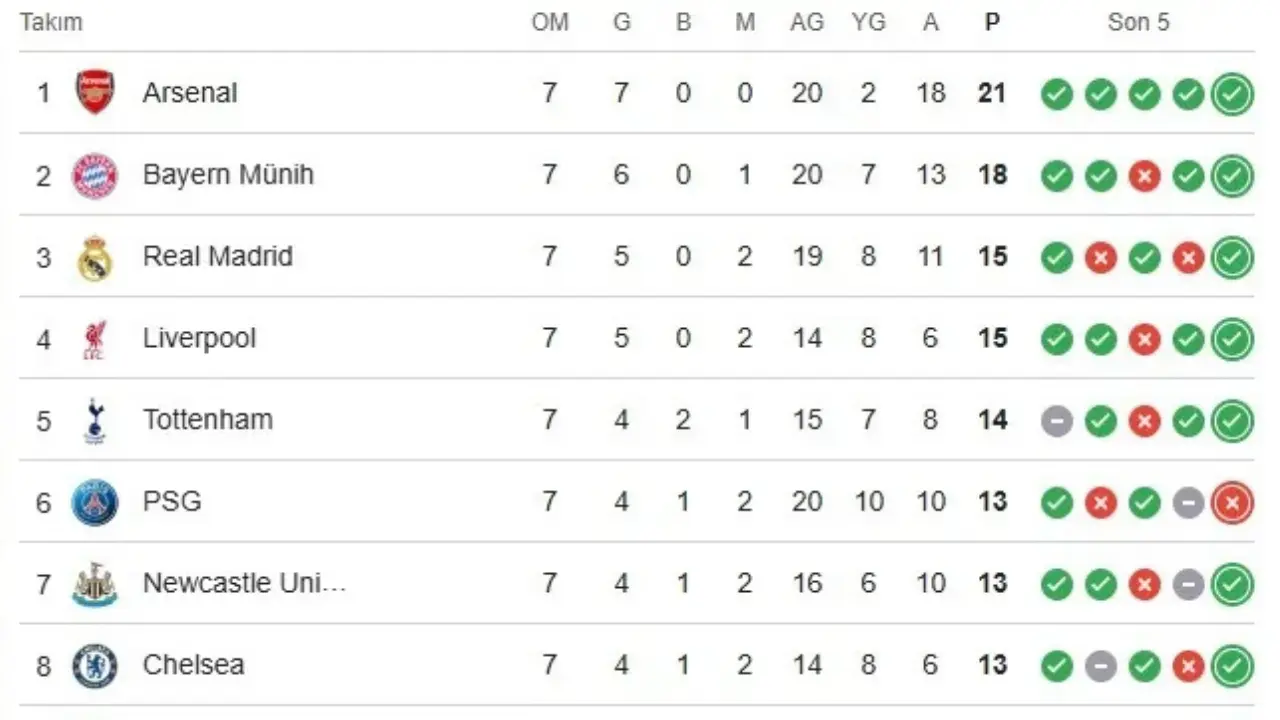Viewport: 1280px width, 720px height.
Task: Click PSG's red latest-match loss icon
Action: (x=1232, y=502)
